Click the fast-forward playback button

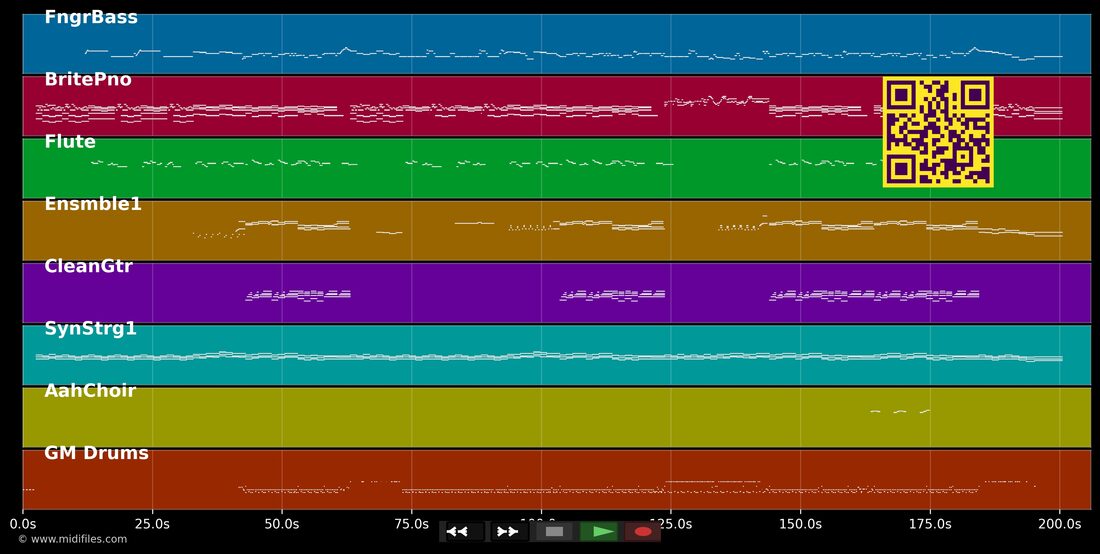[509, 532]
